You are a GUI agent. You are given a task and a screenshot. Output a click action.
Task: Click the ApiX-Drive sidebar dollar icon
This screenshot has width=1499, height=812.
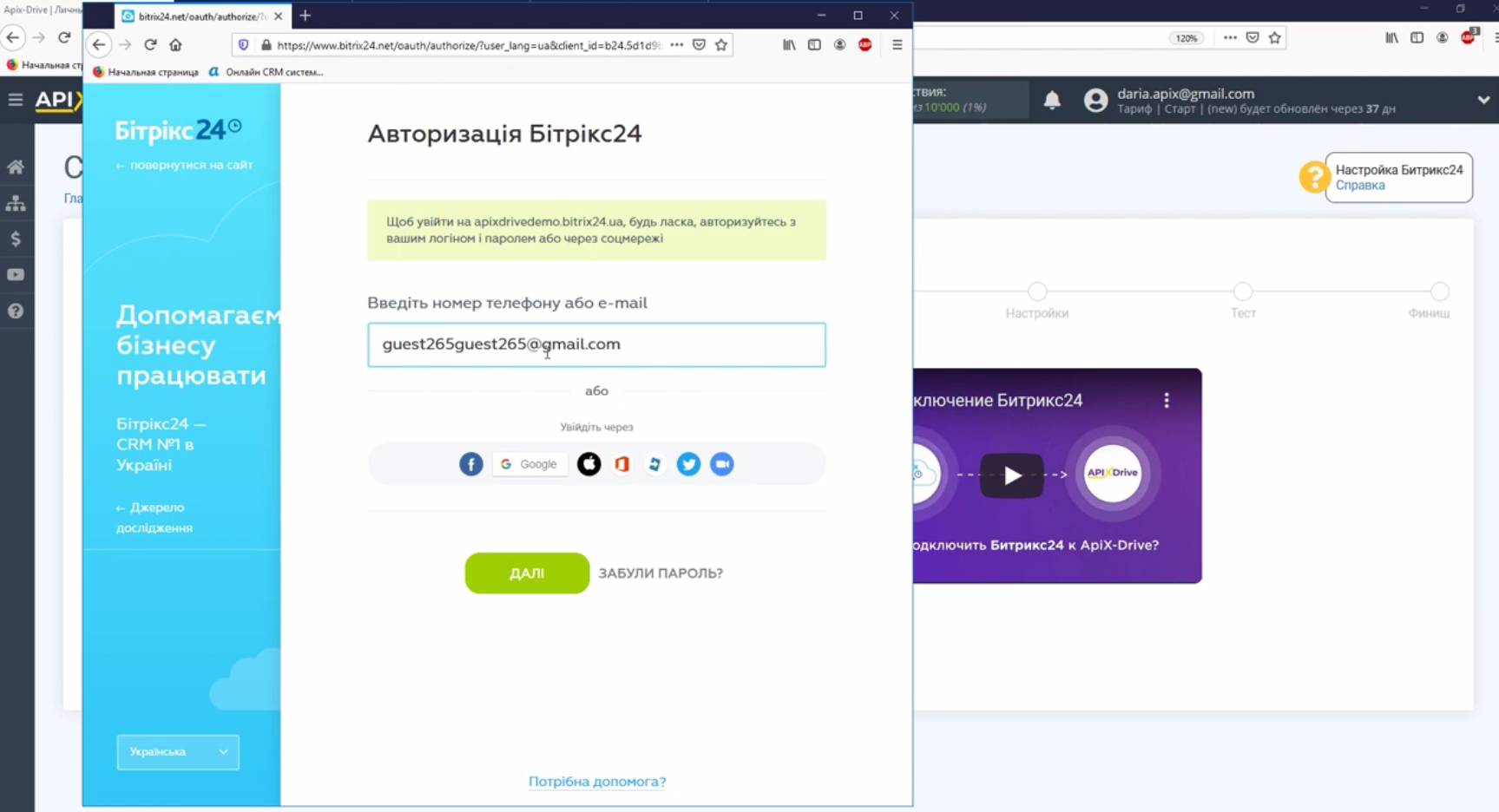coord(16,239)
